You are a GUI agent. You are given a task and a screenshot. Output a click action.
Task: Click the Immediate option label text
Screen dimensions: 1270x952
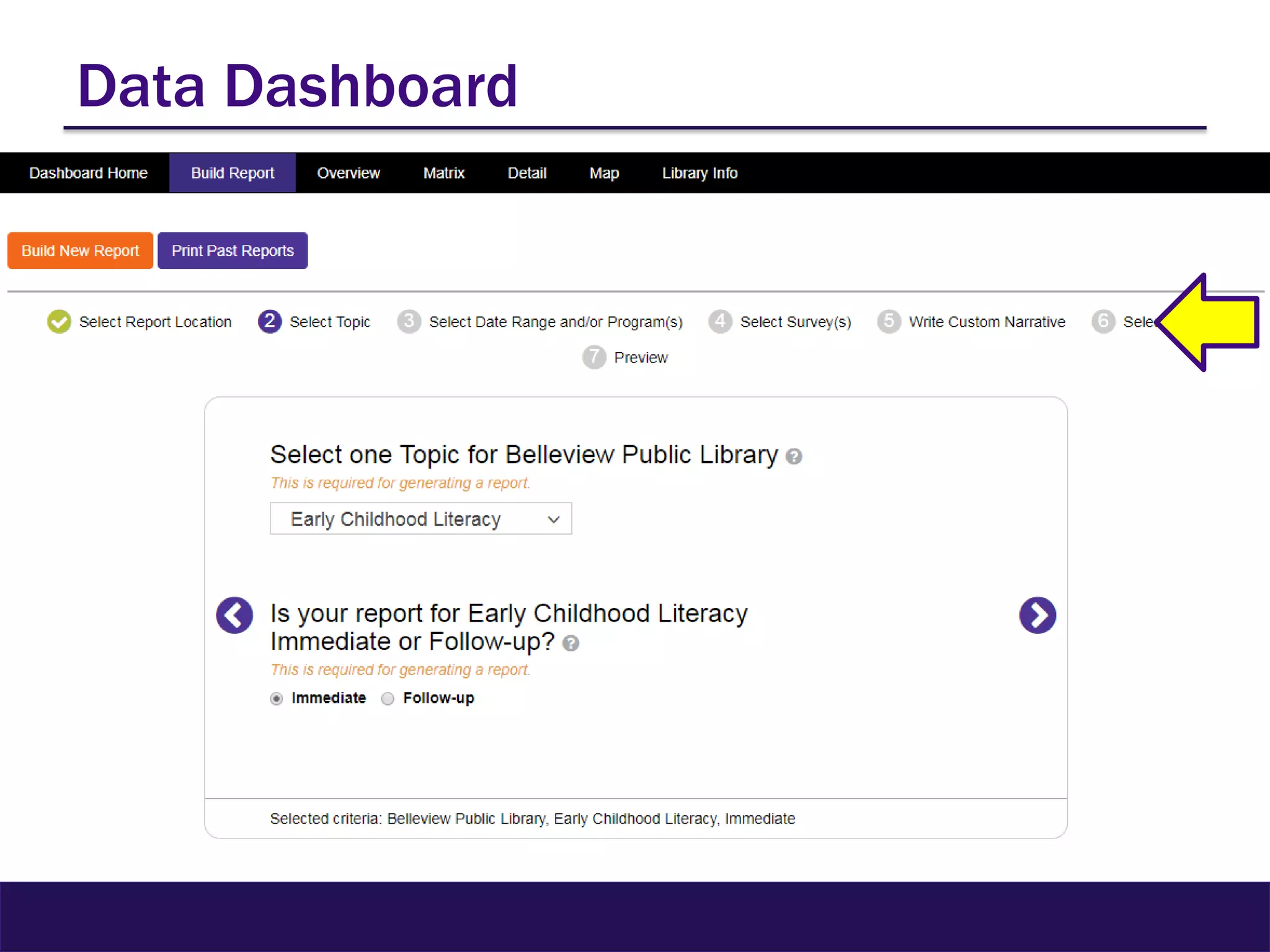coord(329,698)
